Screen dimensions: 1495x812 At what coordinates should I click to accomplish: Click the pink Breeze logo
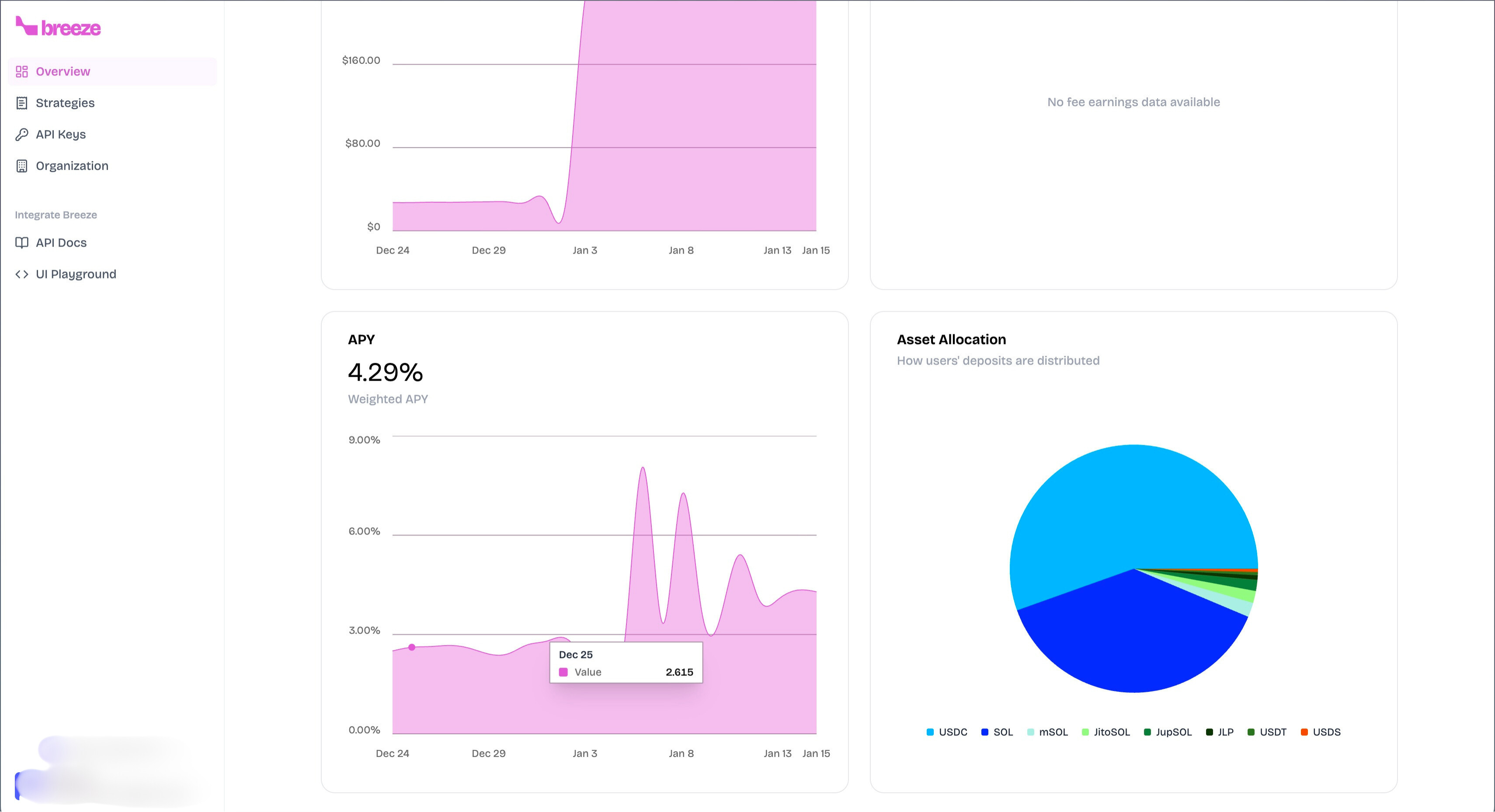(x=58, y=27)
